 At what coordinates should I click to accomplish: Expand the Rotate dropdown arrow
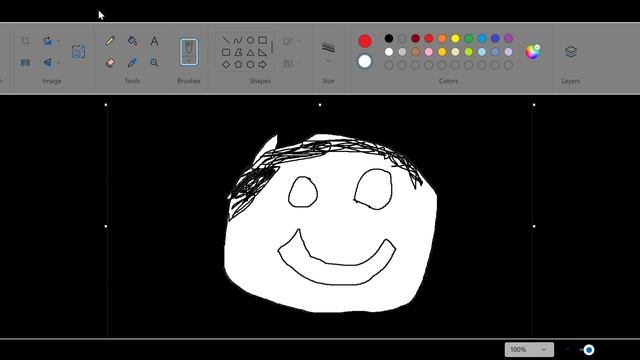point(59,41)
